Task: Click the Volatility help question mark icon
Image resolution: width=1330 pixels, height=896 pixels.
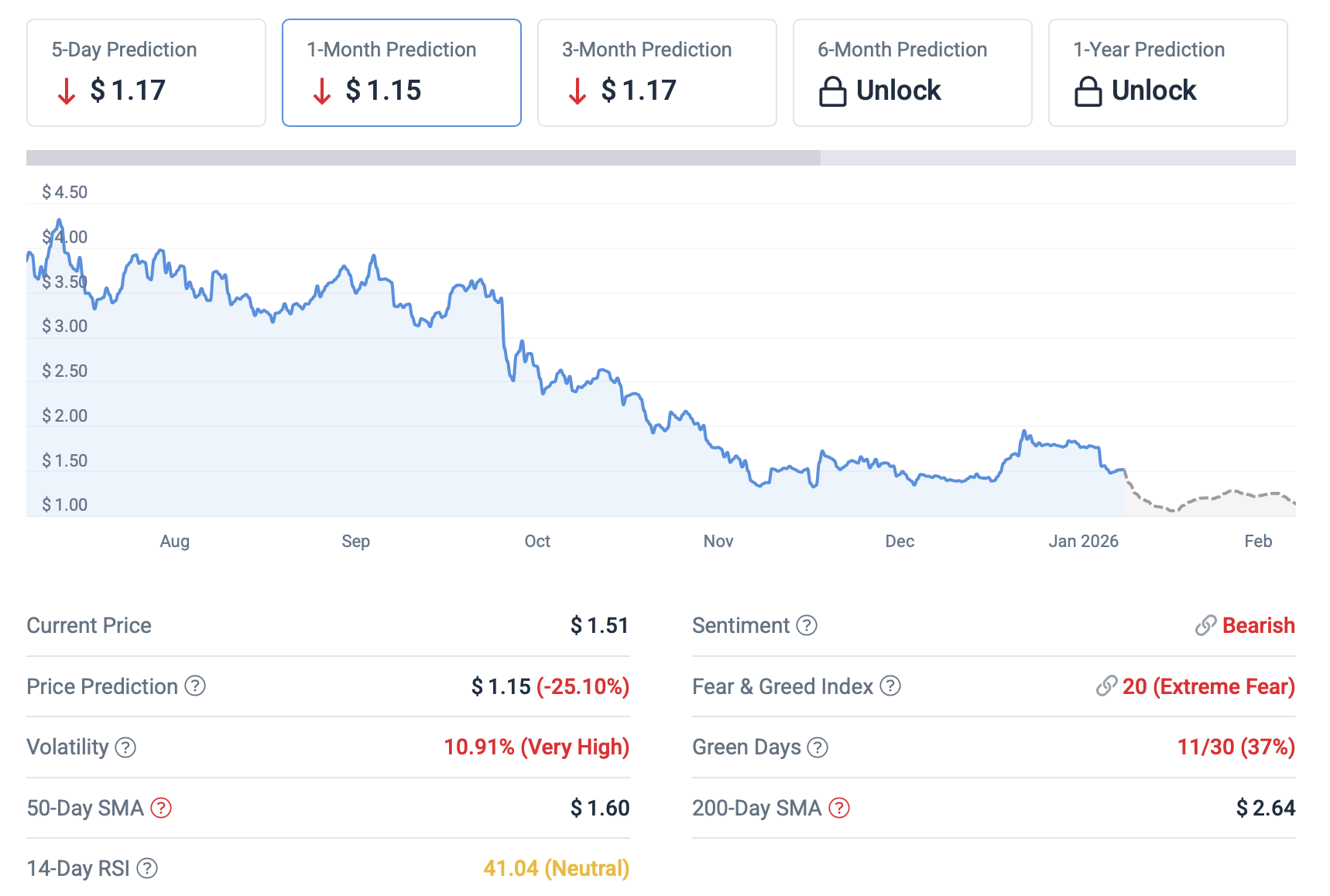Action: click(x=125, y=747)
